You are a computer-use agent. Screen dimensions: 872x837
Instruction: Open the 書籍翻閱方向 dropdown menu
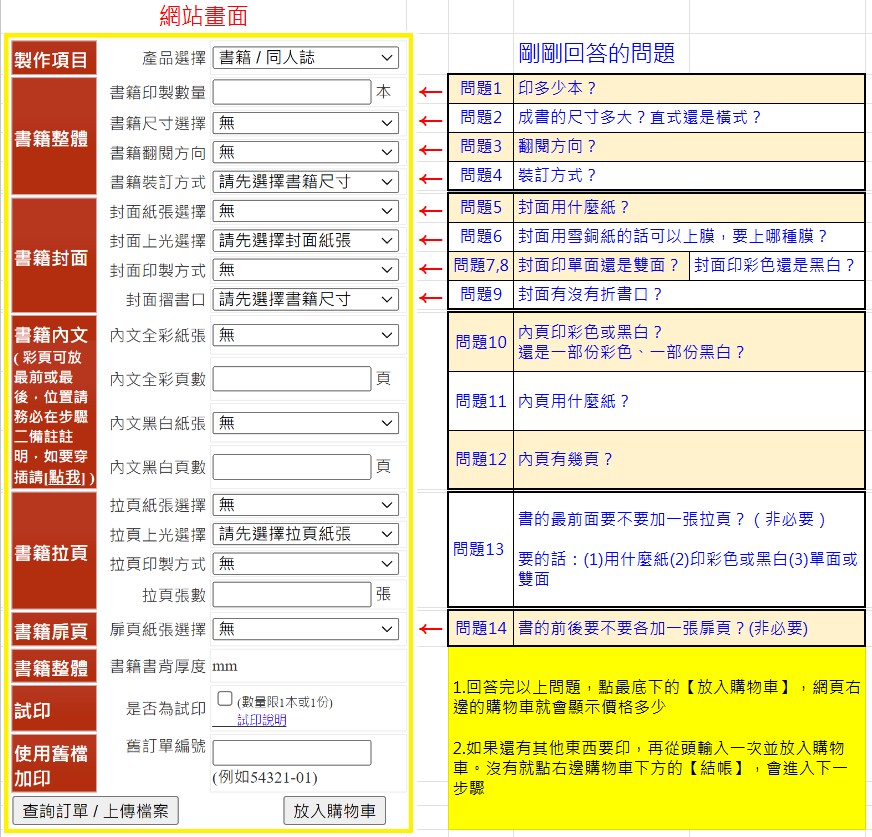click(305, 152)
